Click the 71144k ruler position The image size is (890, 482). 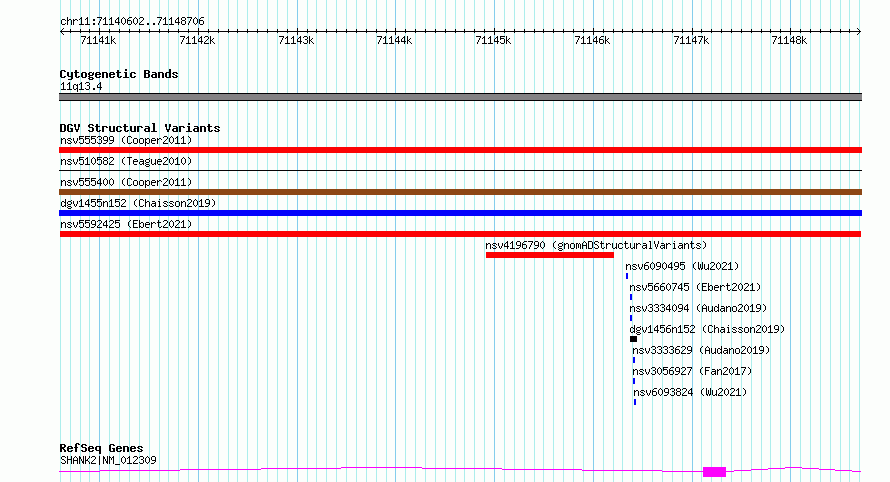(394, 40)
